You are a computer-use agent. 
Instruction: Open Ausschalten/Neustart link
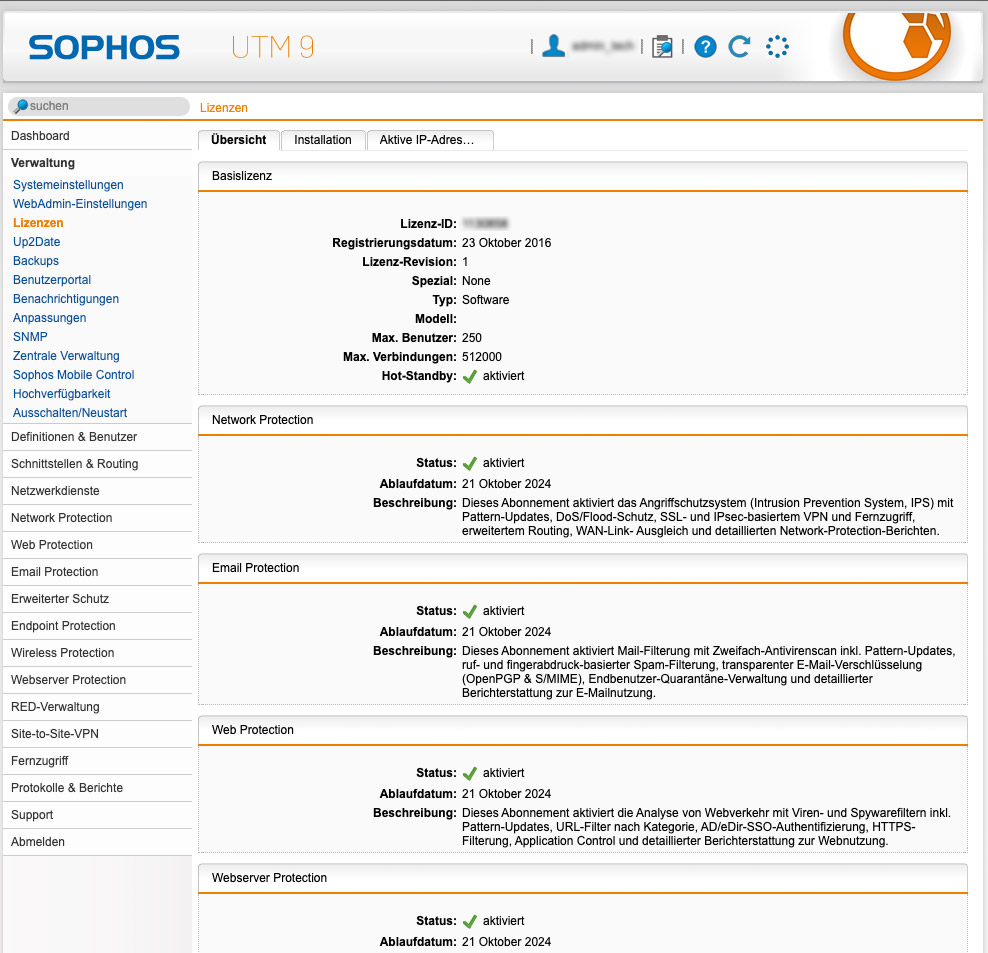(x=70, y=412)
